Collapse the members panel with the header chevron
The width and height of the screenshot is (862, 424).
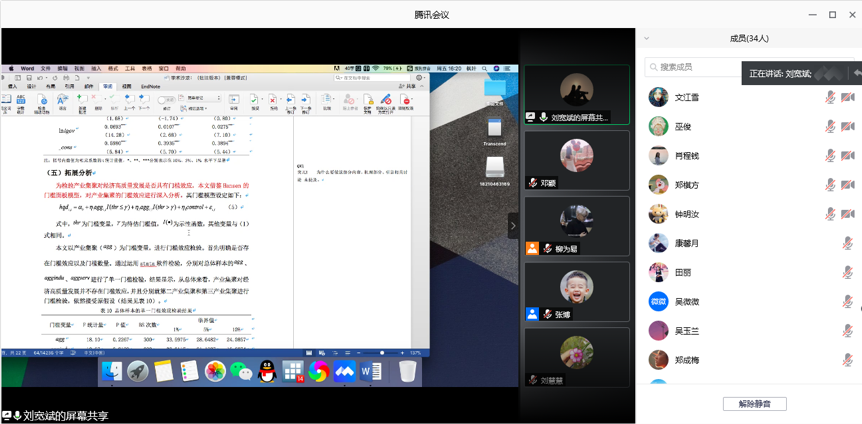pyautogui.click(x=646, y=39)
